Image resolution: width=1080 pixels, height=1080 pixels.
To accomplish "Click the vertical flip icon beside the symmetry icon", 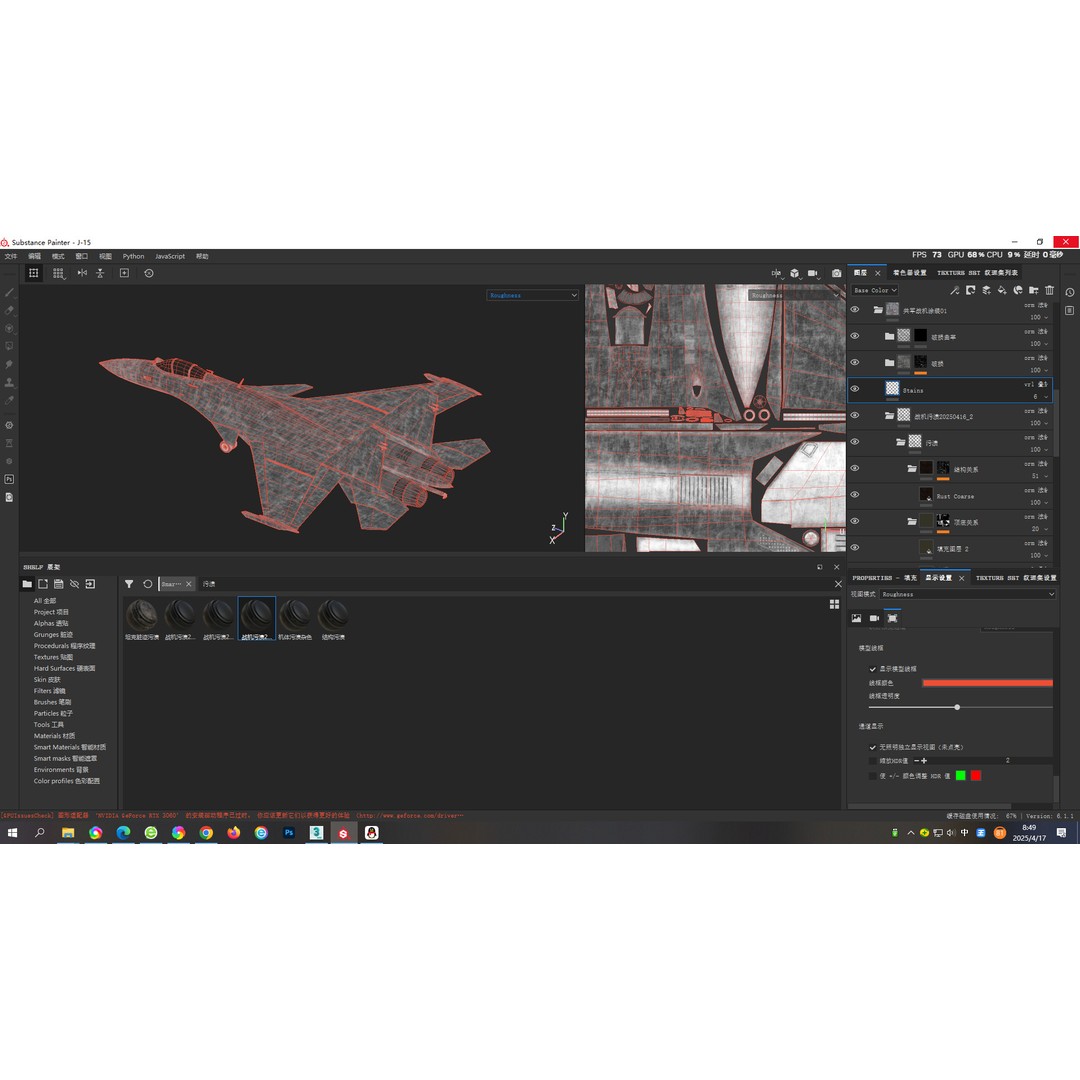I will [x=100, y=273].
